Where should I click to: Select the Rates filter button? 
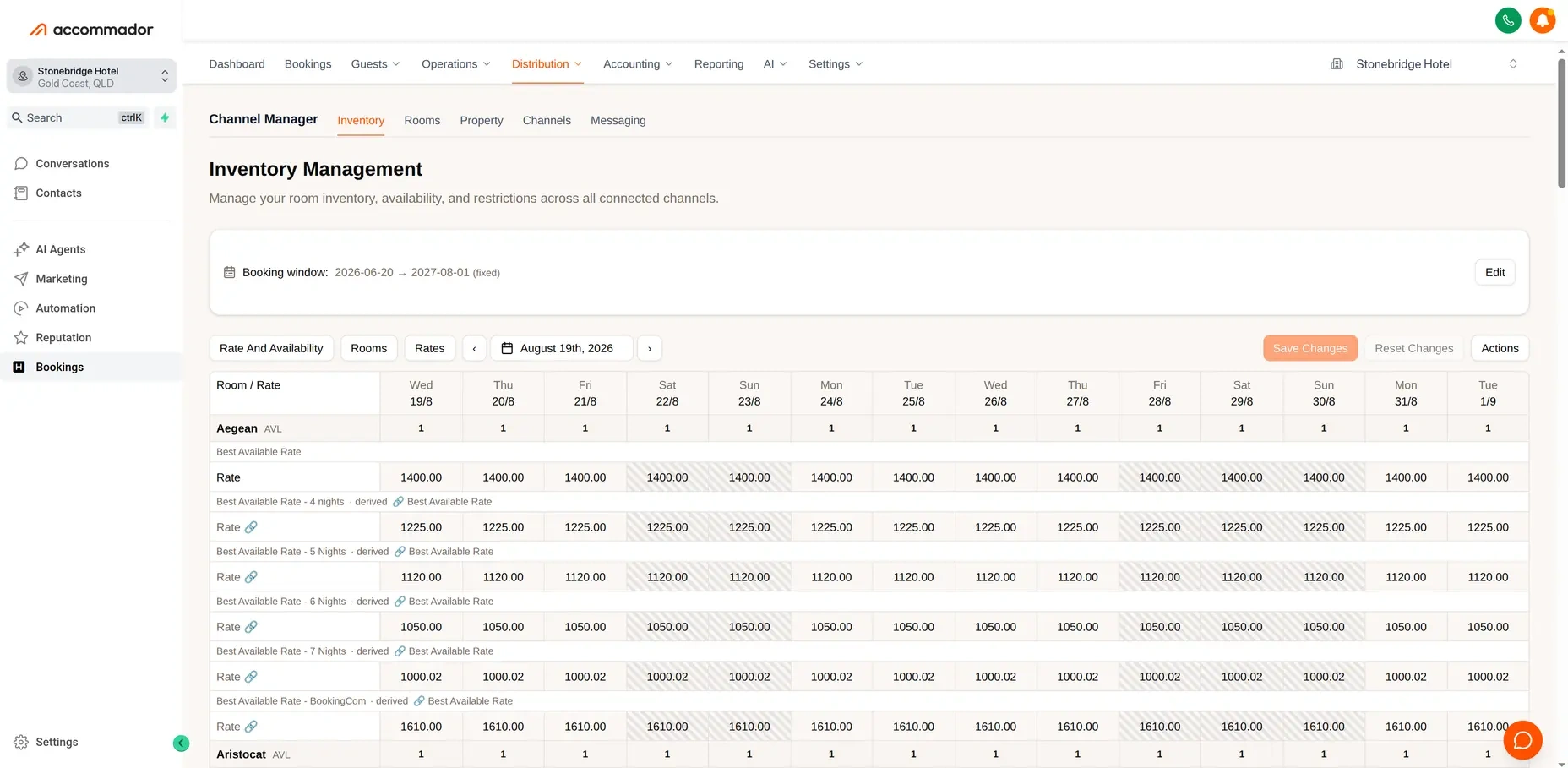(x=429, y=348)
